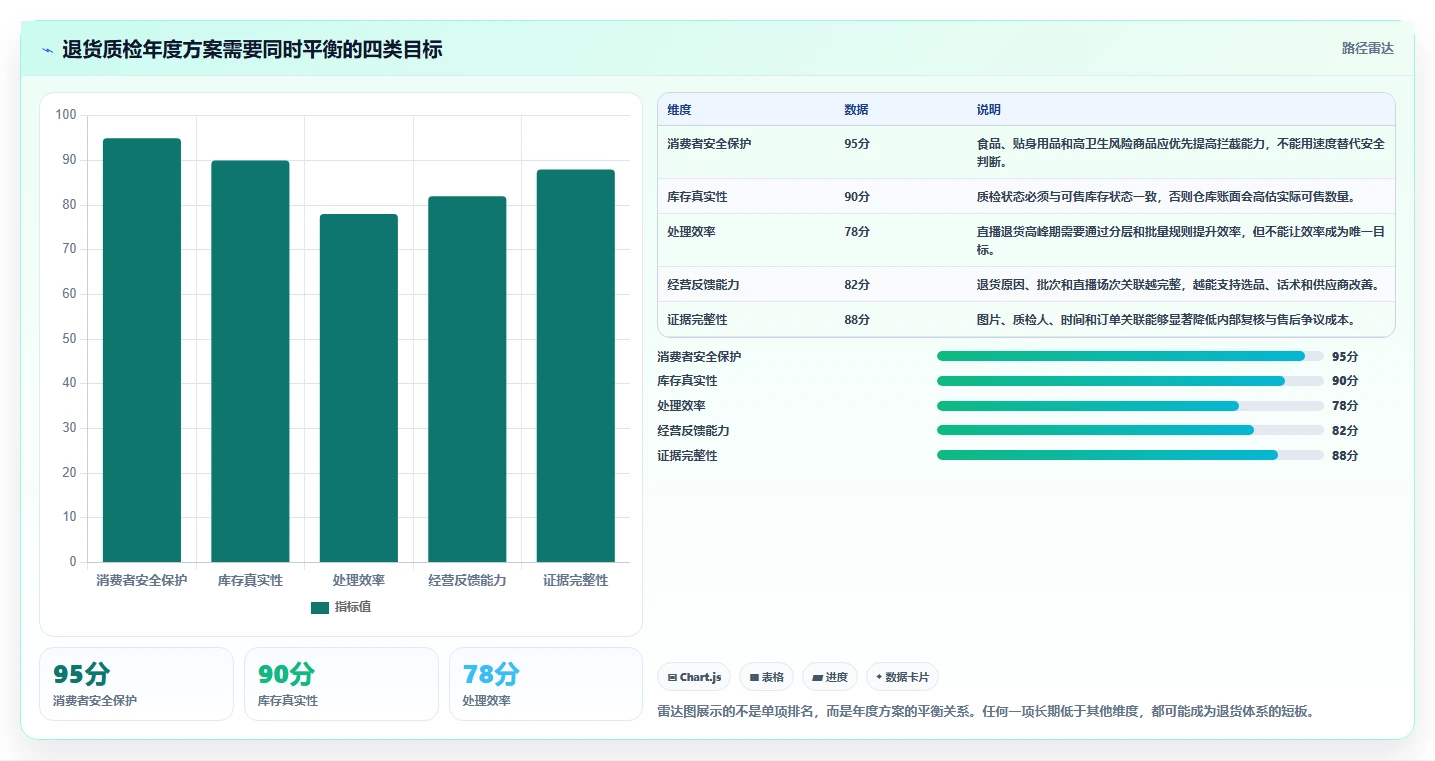Select the 进度 tag
This screenshot has width=1435, height=761.
click(830, 677)
